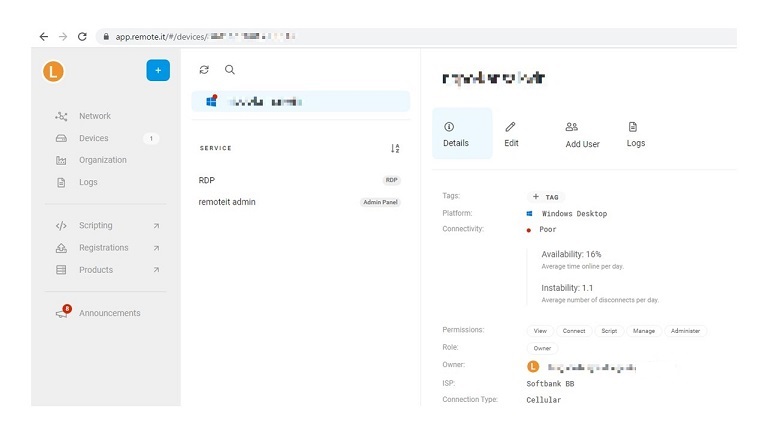The width and height of the screenshot is (768, 432).
Task: Open the remoteit admin service
Action: pyautogui.click(x=300, y=202)
